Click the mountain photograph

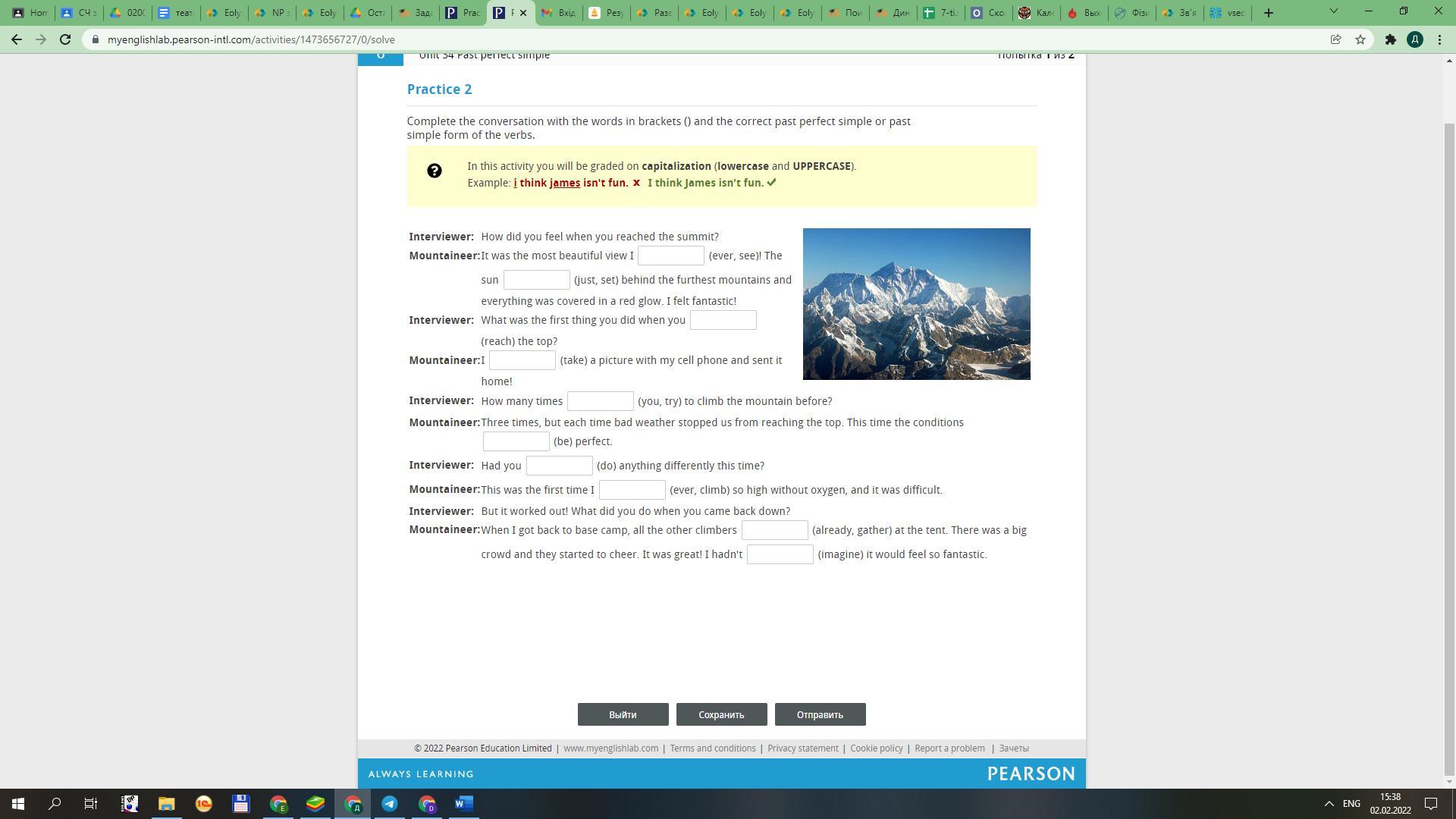[x=917, y=304]
